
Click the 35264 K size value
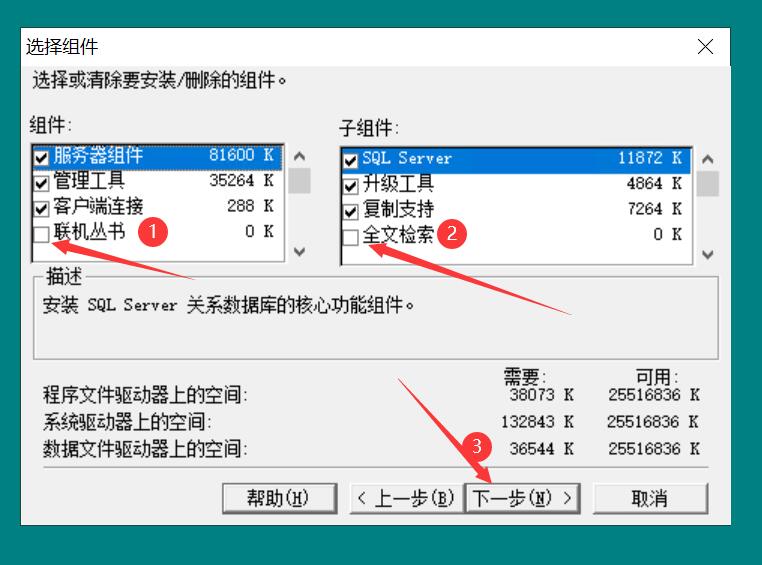242,181
